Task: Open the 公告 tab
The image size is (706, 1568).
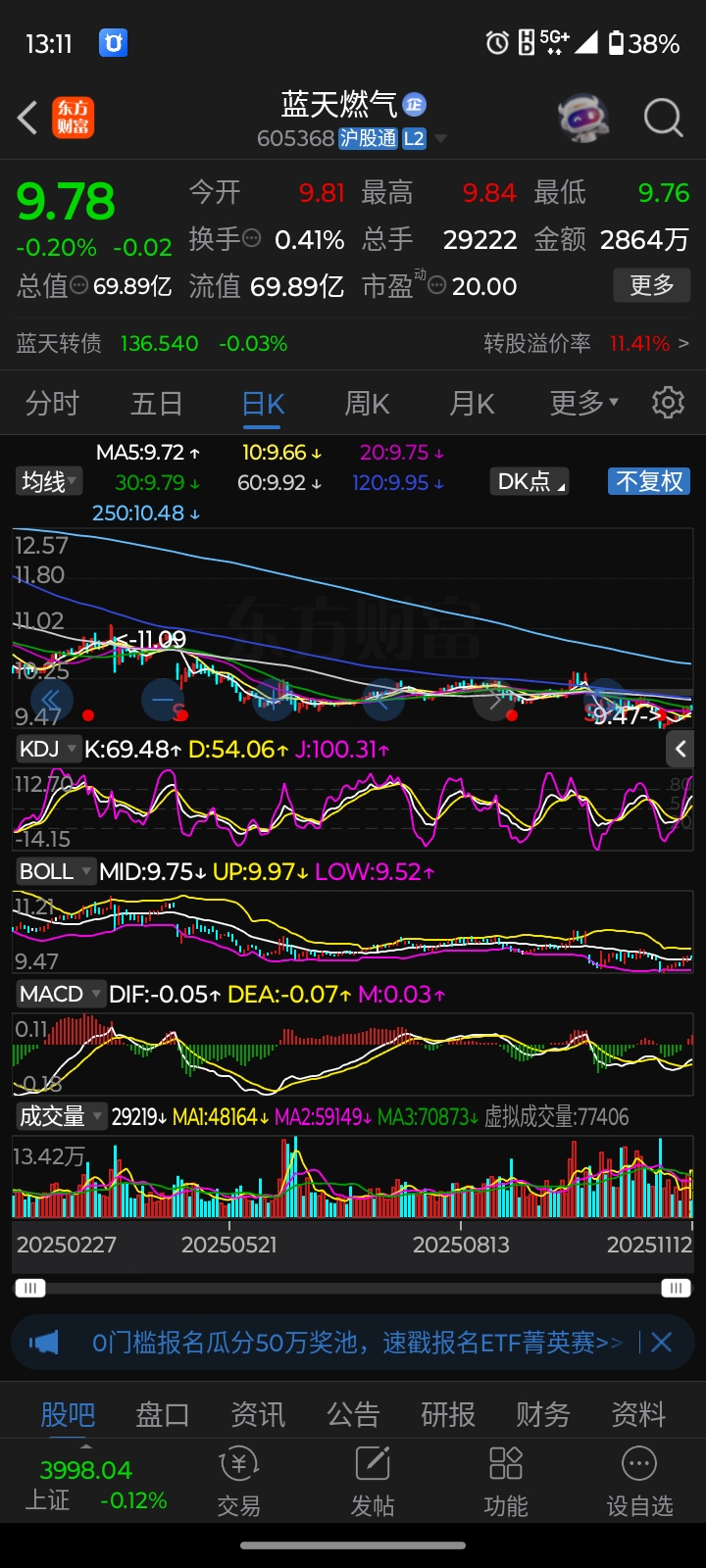Action: pyautogui.click(x=353, y=1414)
